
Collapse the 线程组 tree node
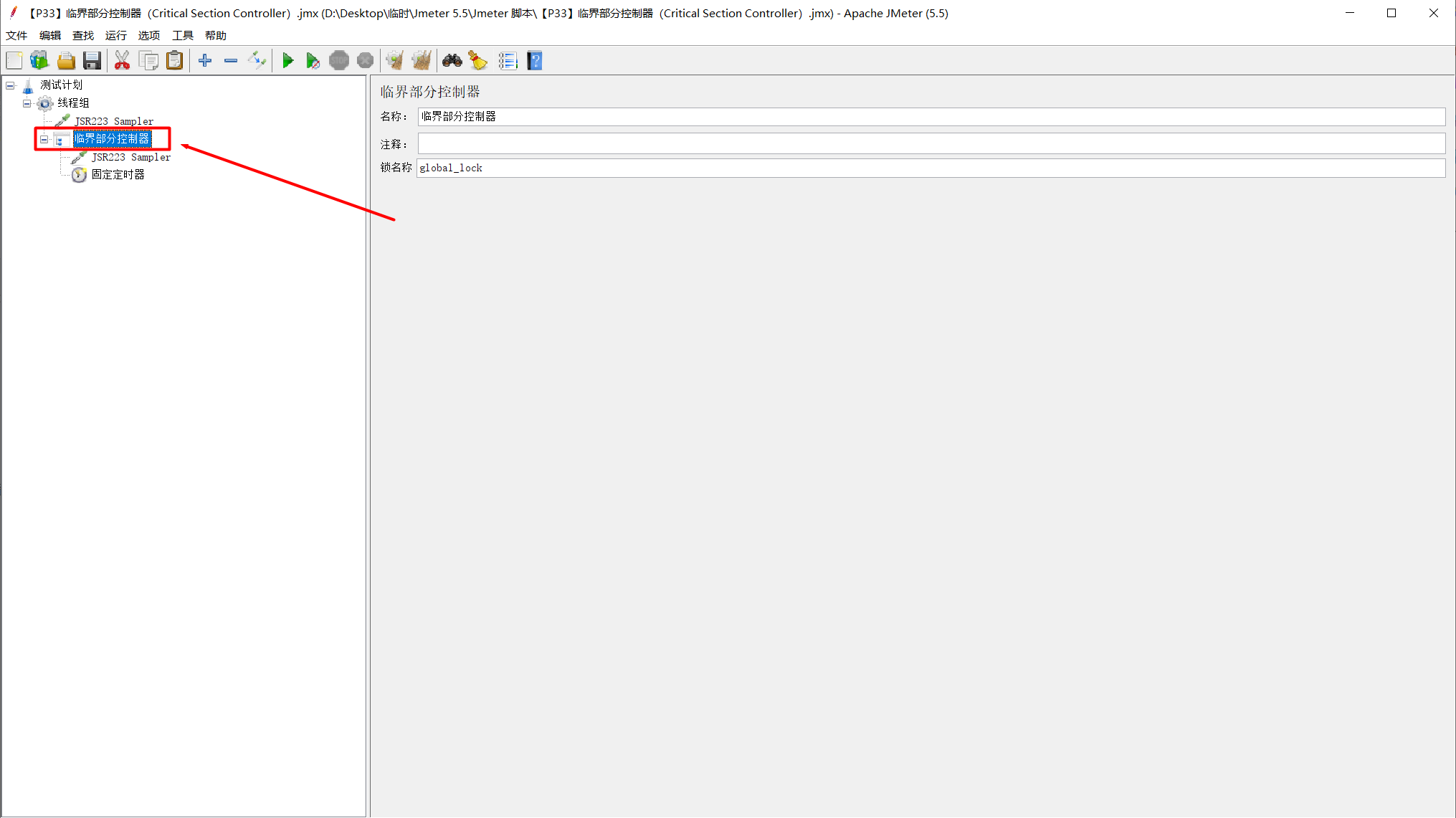click(x=27, y=103)
